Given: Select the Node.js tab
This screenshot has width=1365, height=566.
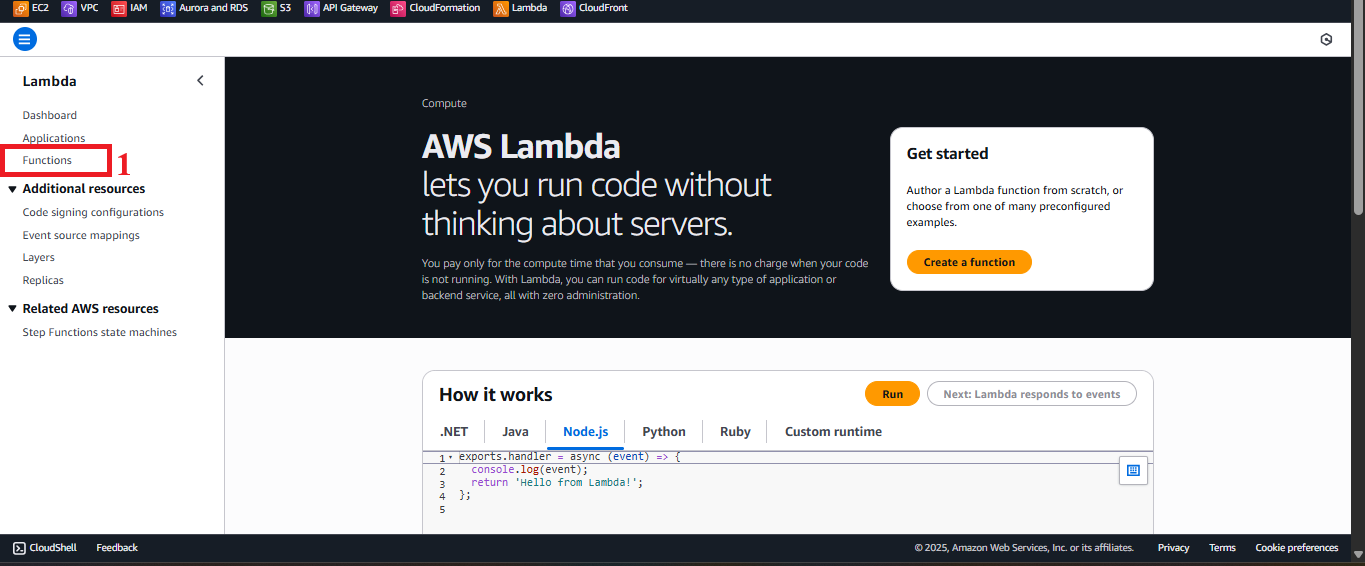Looking at the screenshot, I should pos(585,432).
